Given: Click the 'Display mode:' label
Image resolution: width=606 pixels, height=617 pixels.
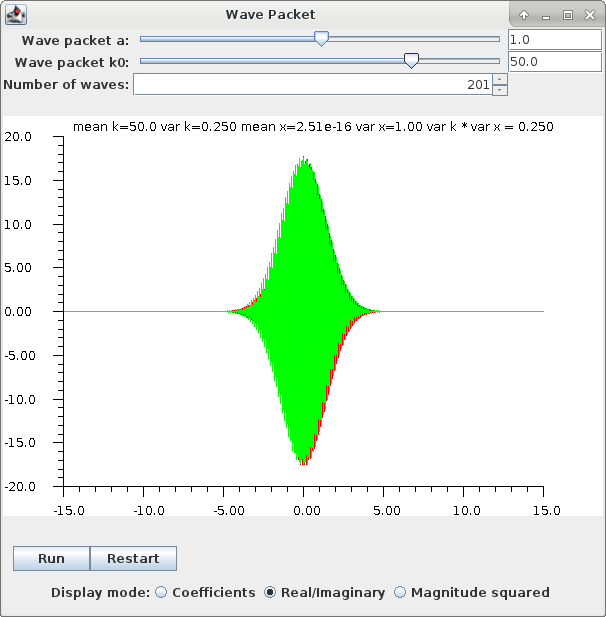Looking at the screenshot, I should (x=100, y=592).
